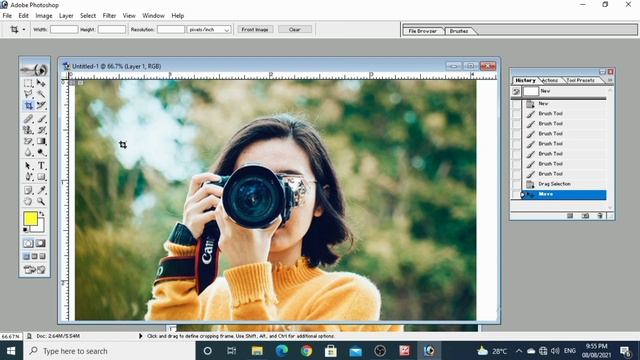Click the crop Height input field
640x360 pixels.
(112, 29)
